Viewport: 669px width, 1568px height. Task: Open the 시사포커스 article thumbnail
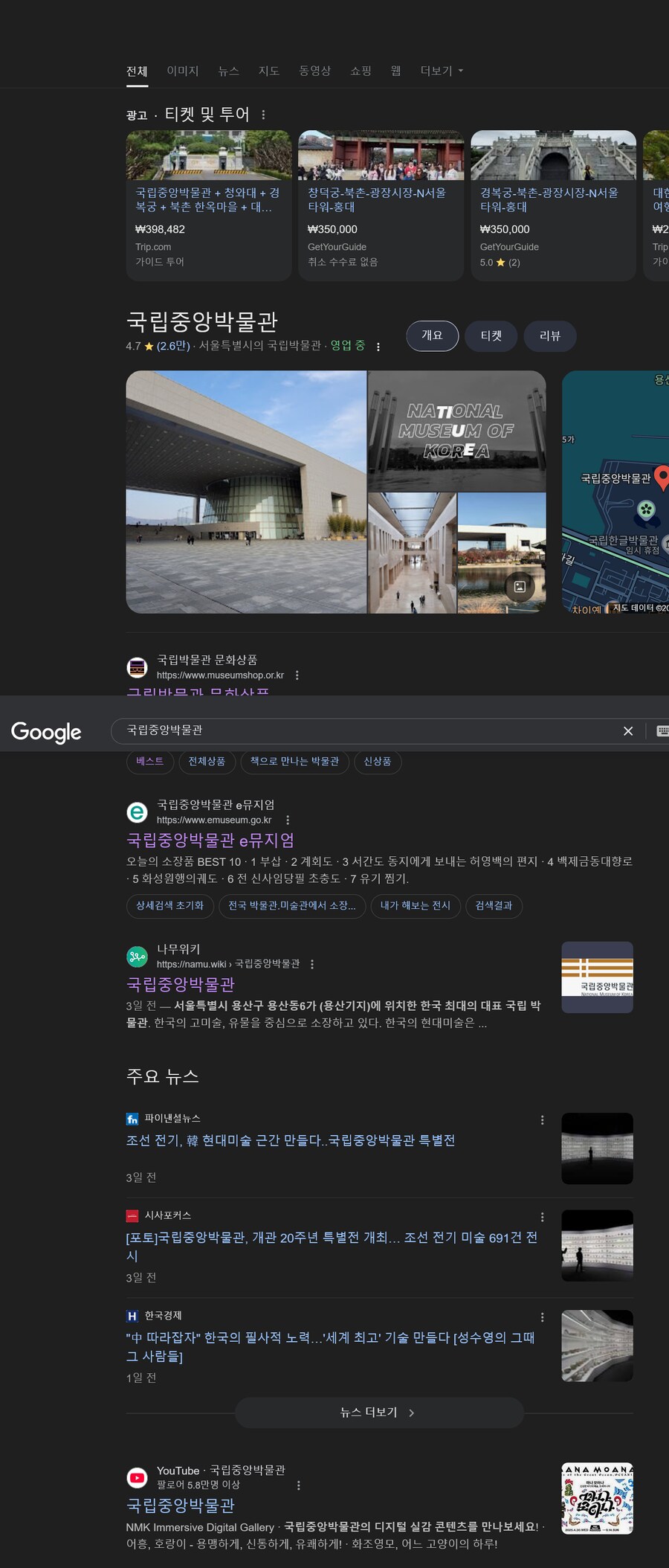pos(597,1246)
